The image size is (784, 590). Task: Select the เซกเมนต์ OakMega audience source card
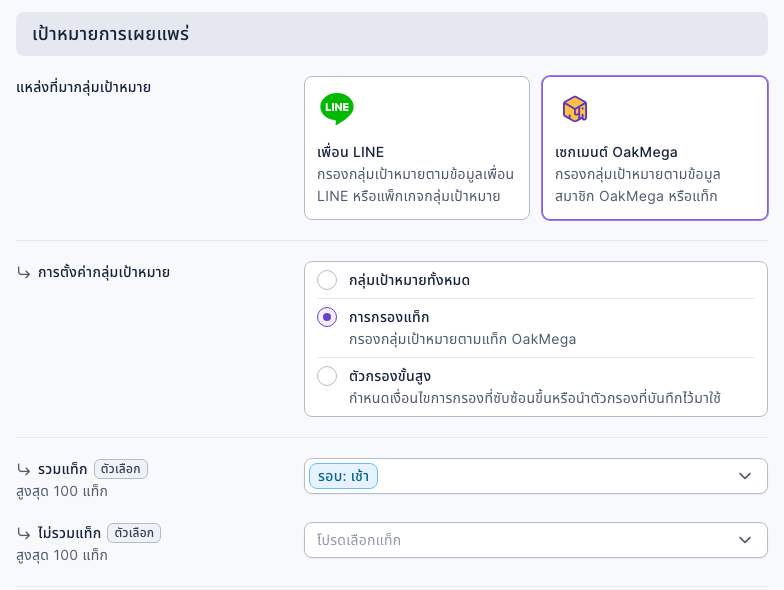(654, 148)
